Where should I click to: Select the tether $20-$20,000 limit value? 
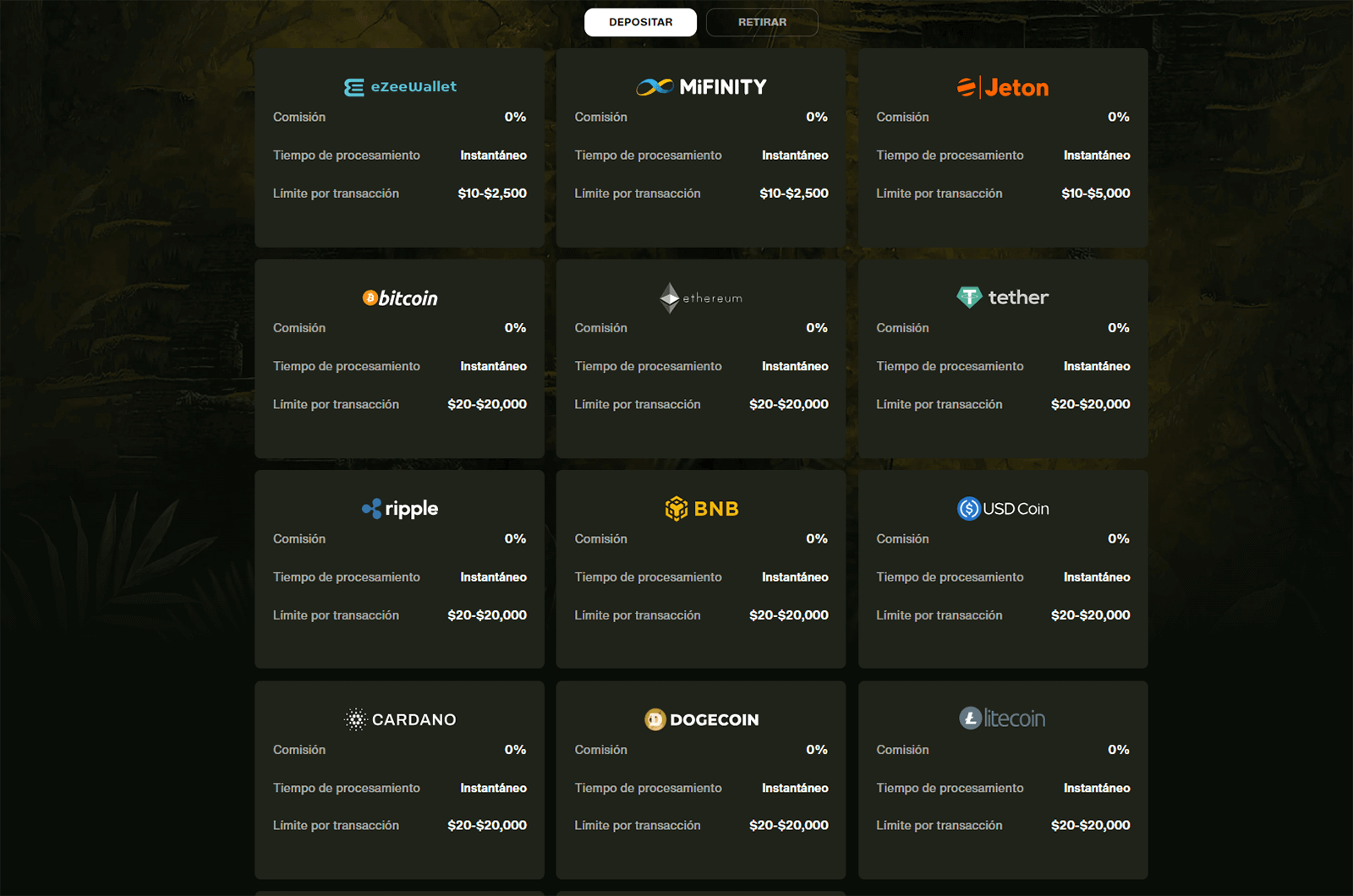point(1091,404)
